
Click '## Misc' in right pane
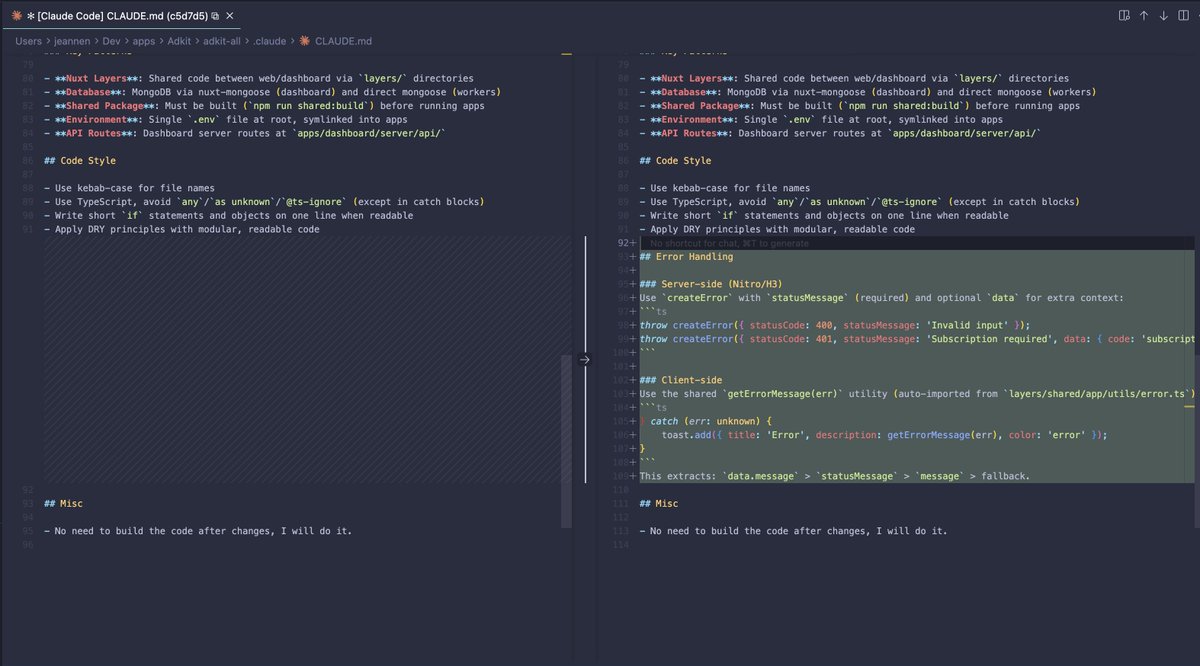(x=659, y=503)
